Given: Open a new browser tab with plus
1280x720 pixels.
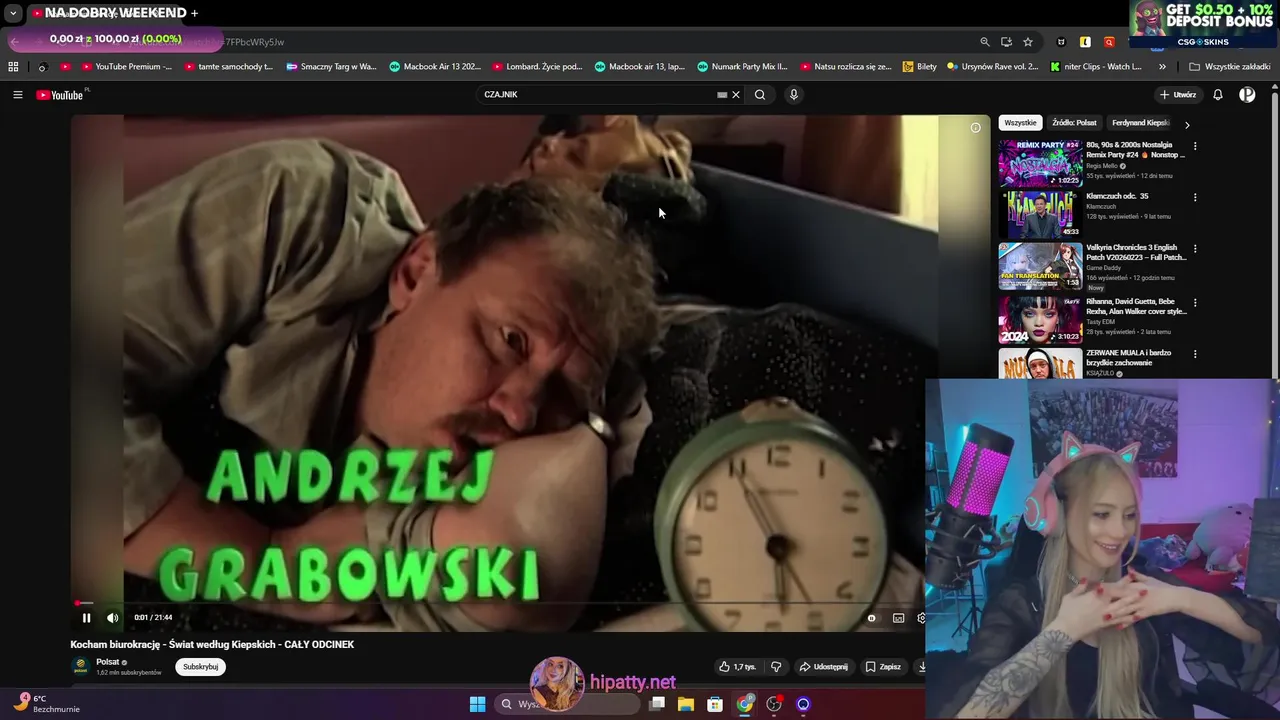Looking at the screenshot, I should click(x=194, y=13).
